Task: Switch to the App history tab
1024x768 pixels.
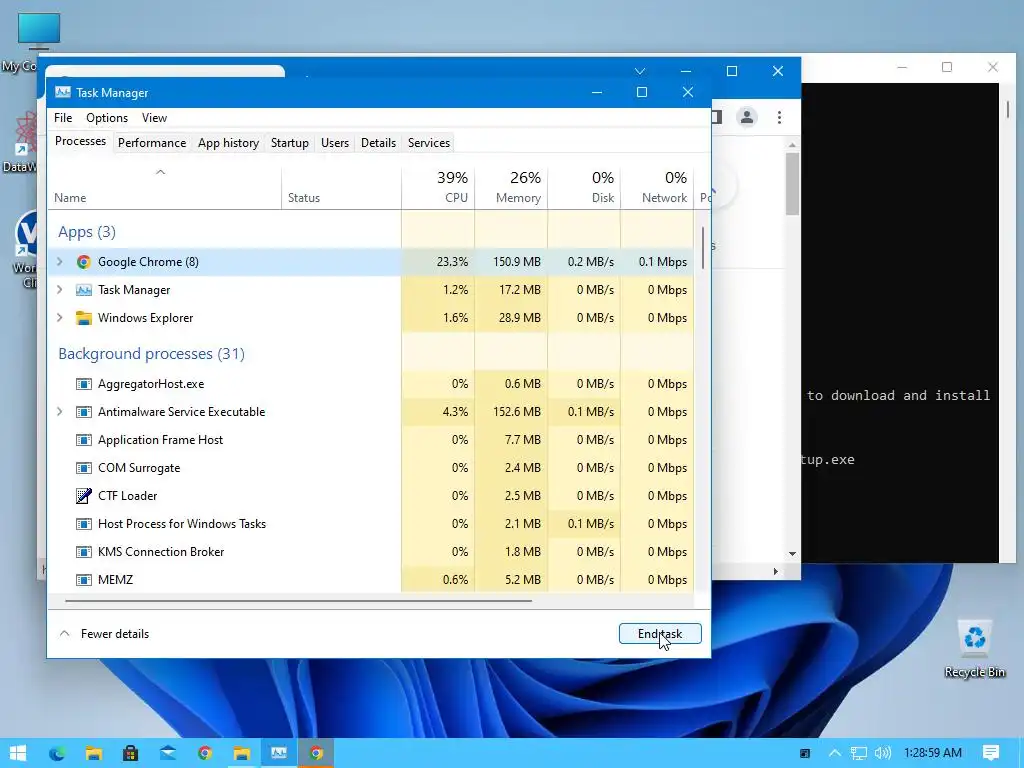Action: click(x=229, y=143)
